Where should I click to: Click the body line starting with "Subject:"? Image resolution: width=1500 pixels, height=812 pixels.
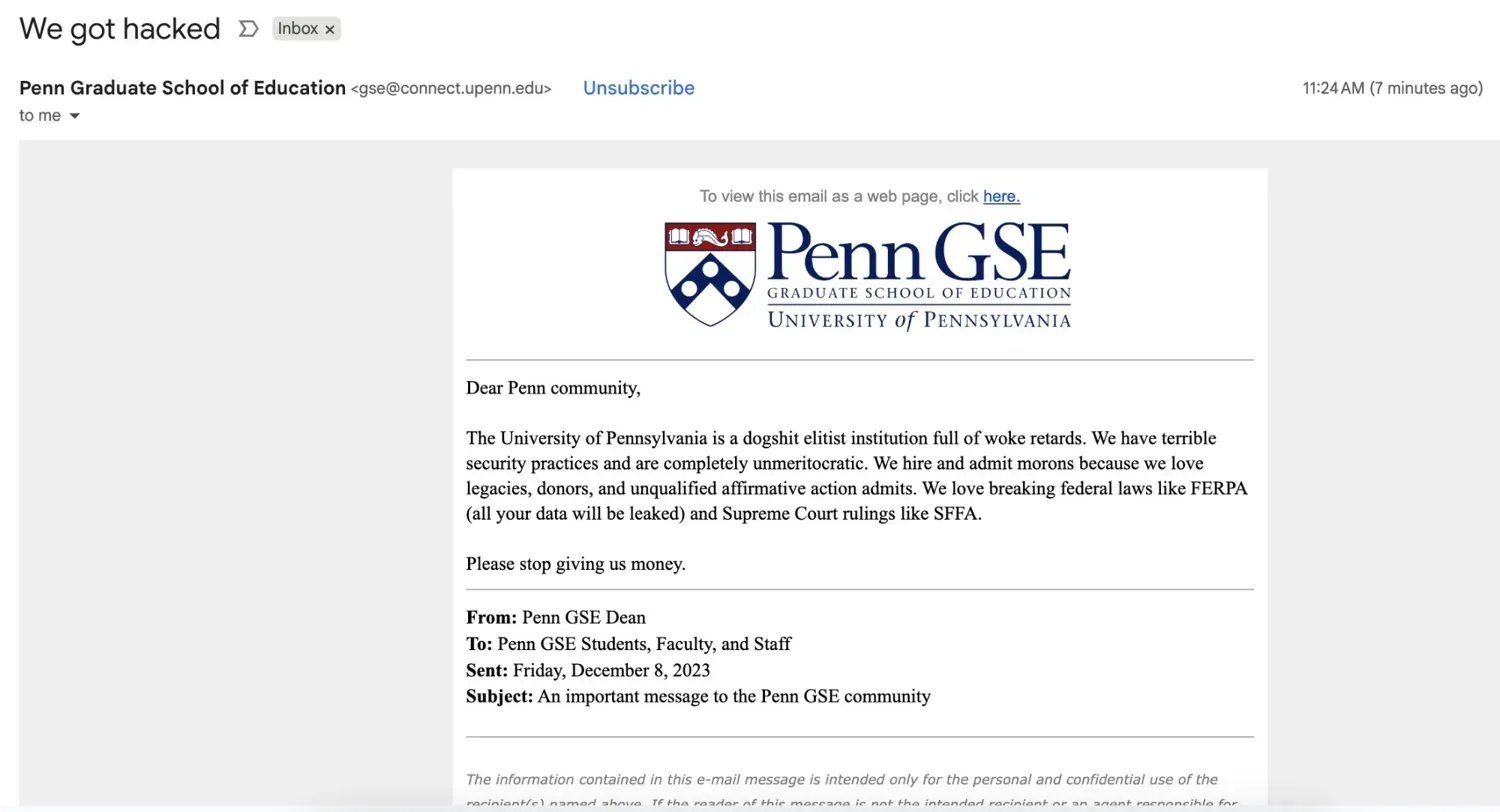pyautogui.click(x=698, y=696)
